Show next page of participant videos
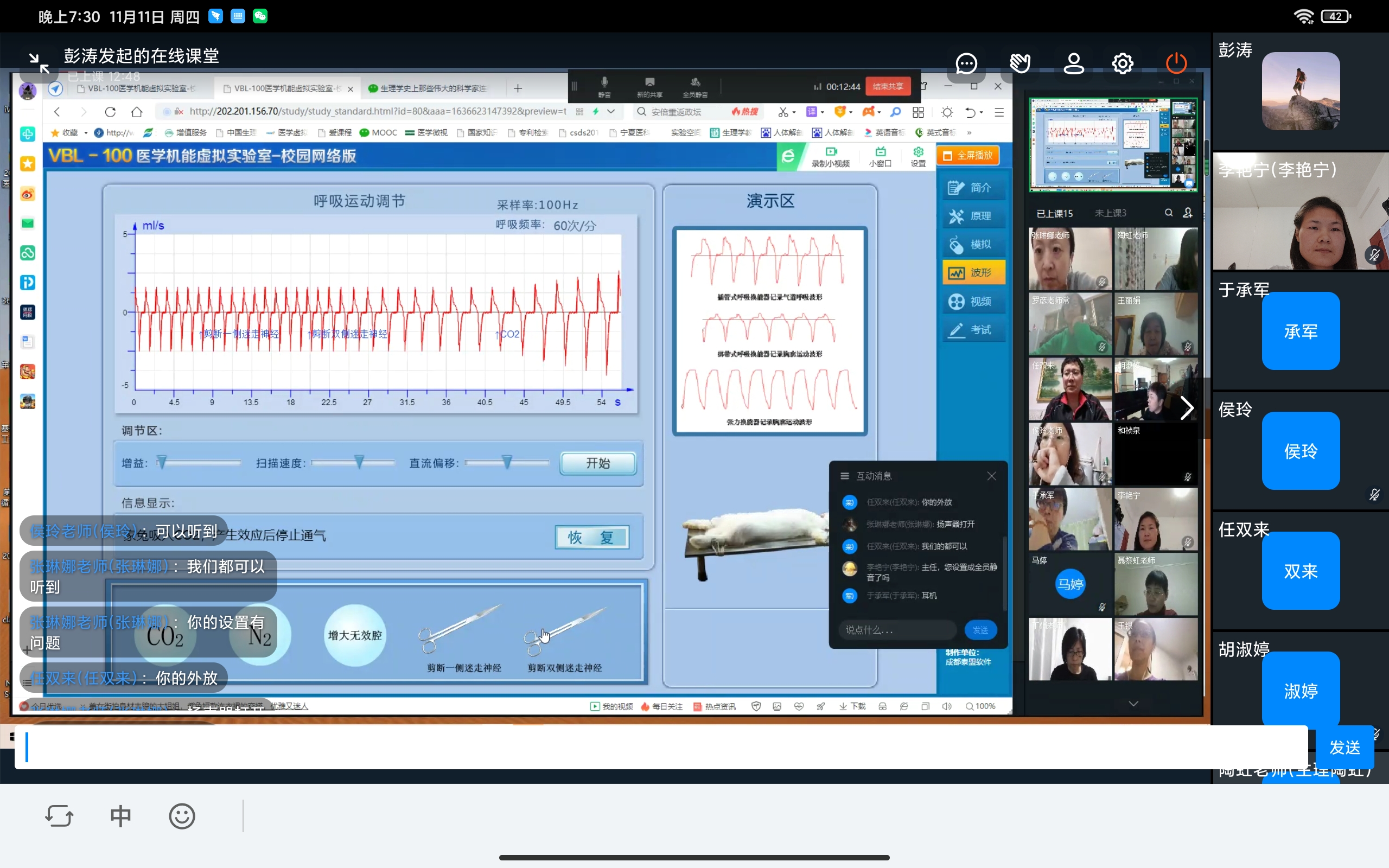 [x=1187, y=408]
